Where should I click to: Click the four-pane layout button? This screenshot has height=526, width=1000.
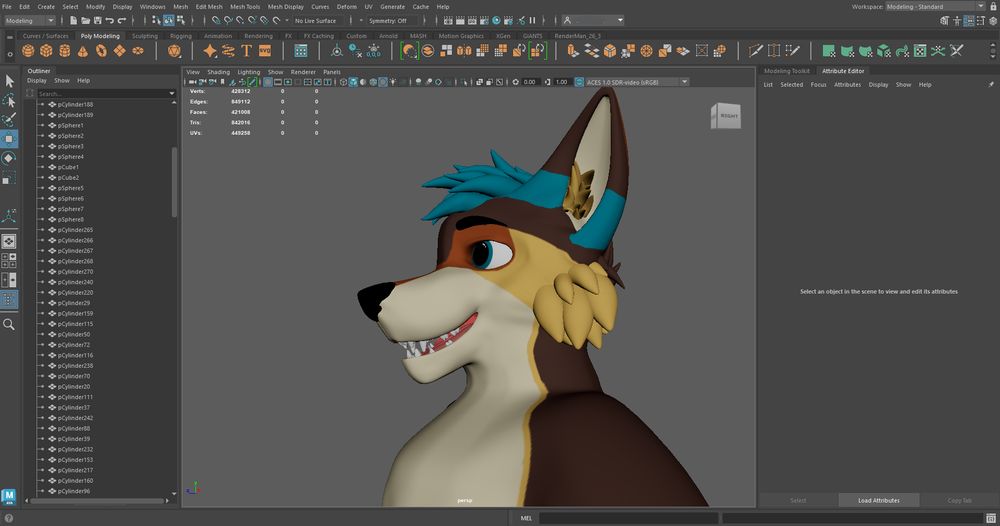point(9,261)
